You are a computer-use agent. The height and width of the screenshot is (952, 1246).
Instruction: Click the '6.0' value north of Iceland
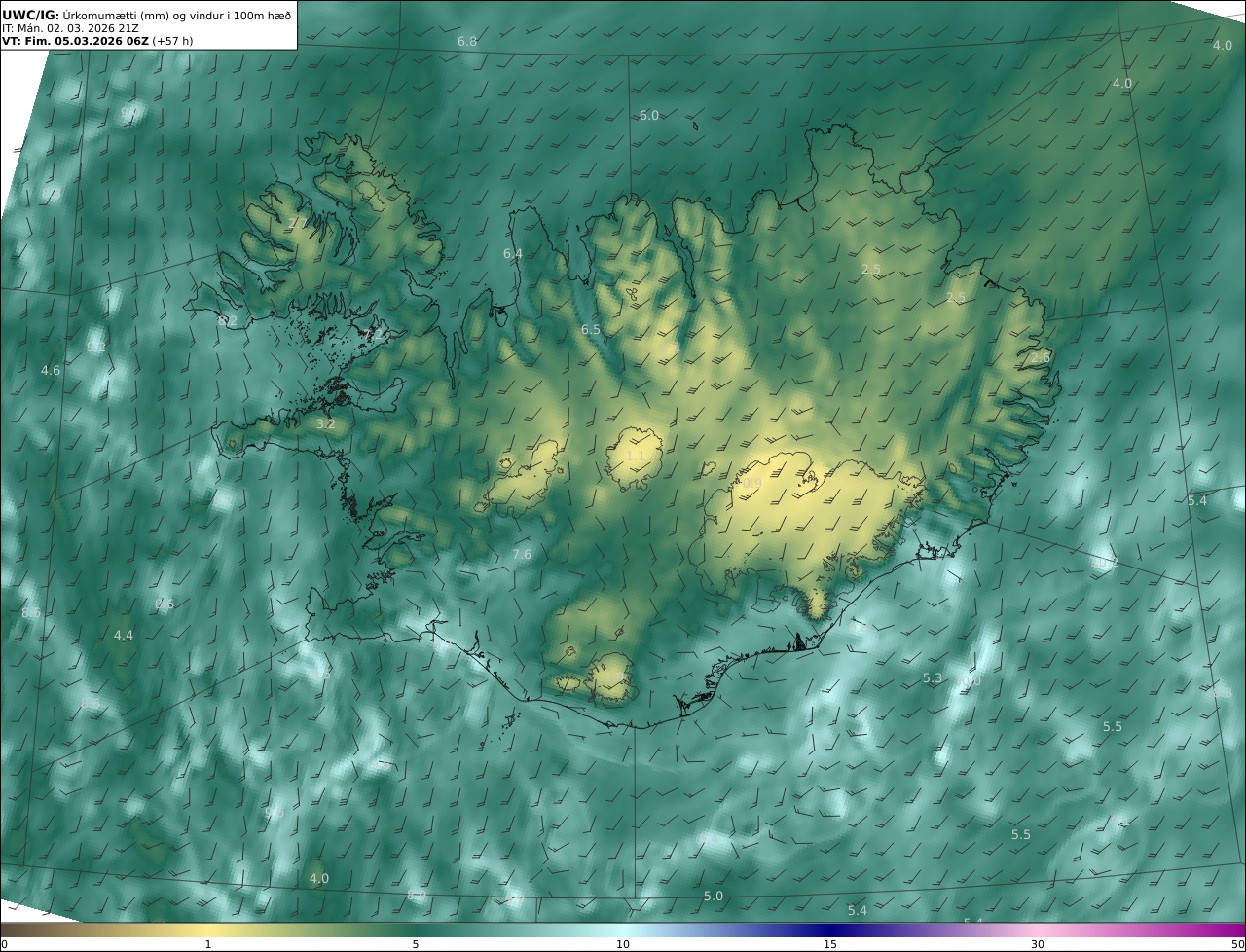tap(648, 115)
